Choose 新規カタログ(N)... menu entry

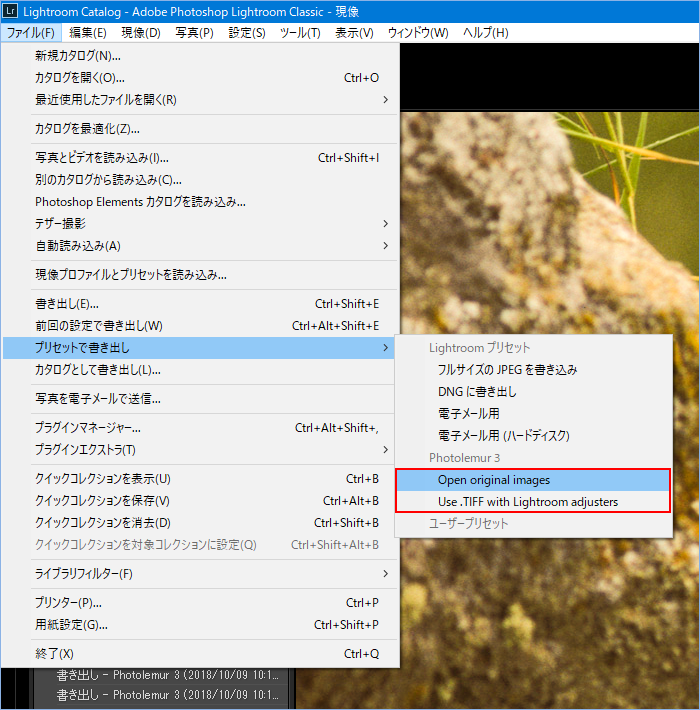coord(200,56)
